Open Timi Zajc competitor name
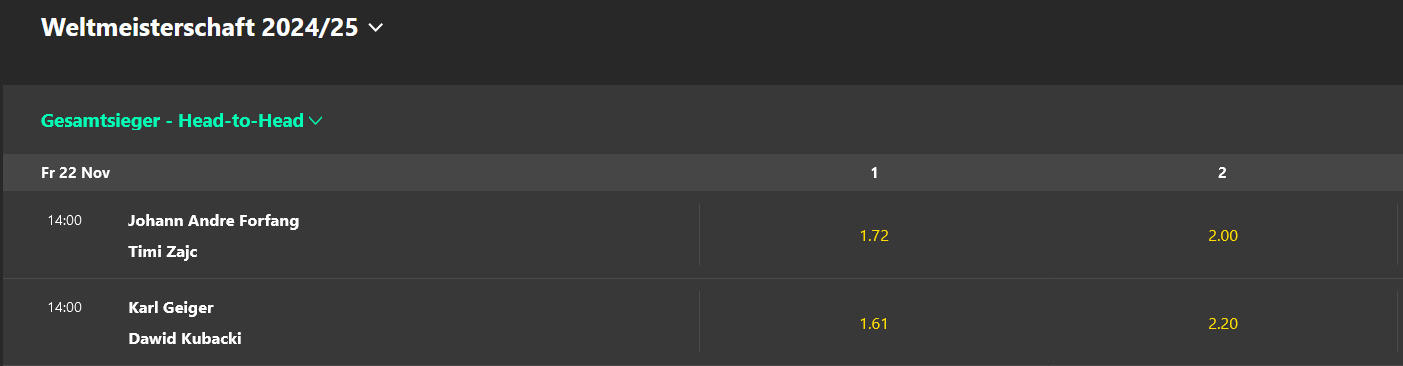Image resolution: width=1403 pixels, height=366 pixels. 163,252
